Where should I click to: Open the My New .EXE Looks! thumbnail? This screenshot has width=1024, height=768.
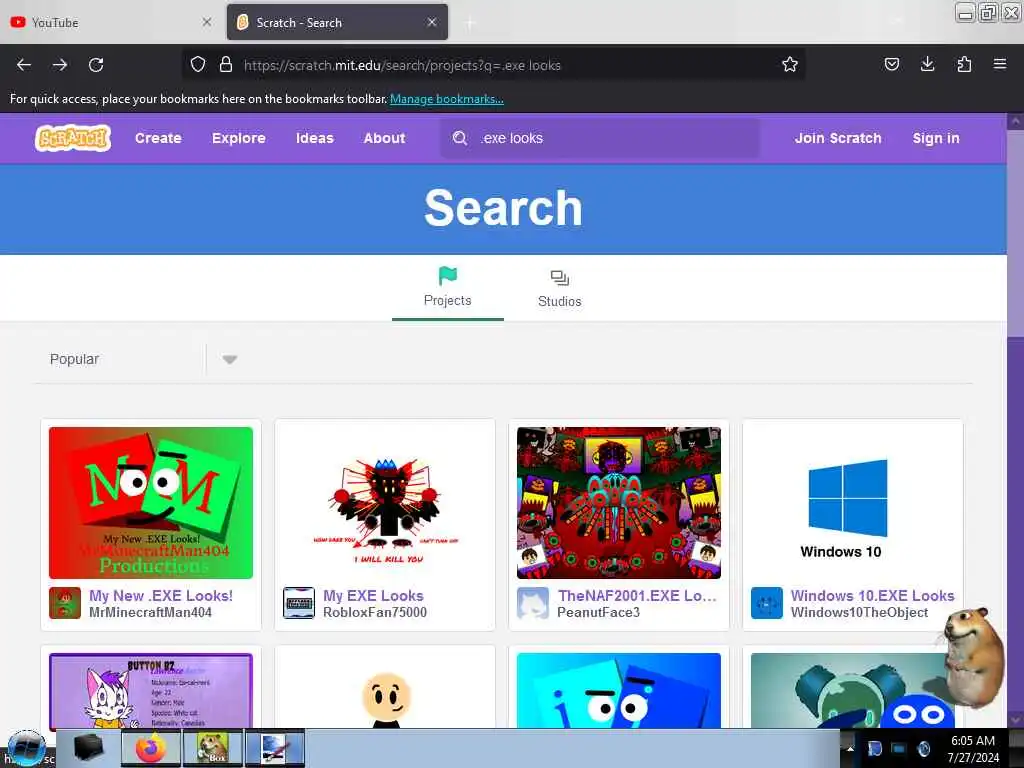point(151,503)
